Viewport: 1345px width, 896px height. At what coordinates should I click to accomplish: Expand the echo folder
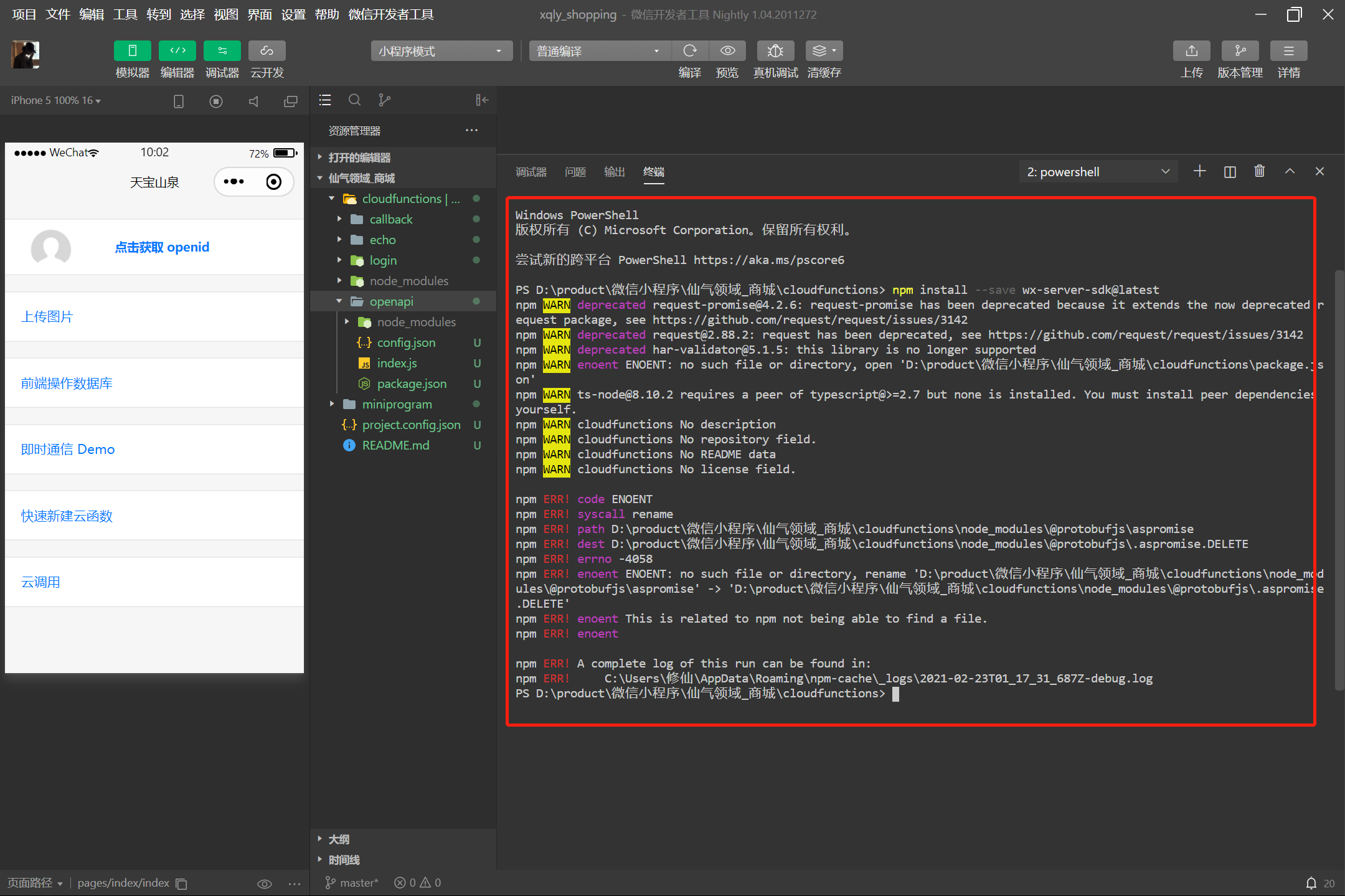coord(404,240)
